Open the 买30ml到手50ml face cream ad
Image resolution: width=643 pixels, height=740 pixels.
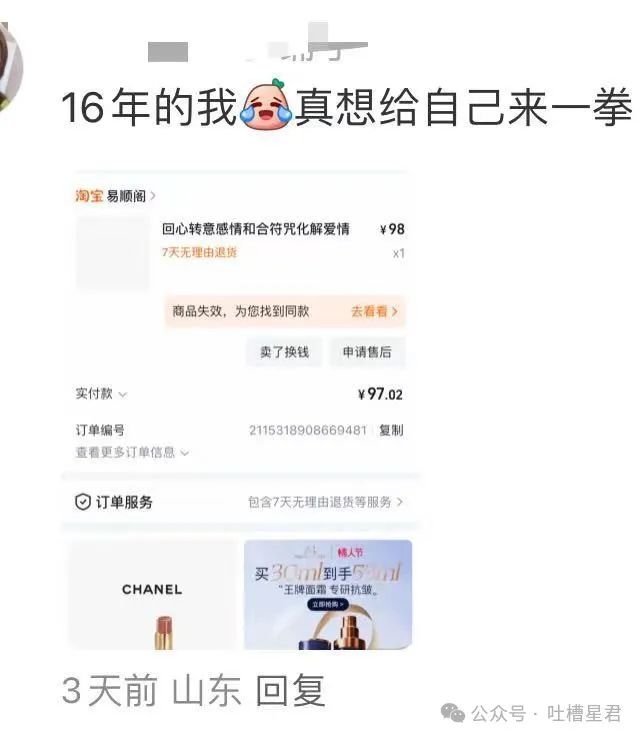pyautogui.click(x=328, y=595)
